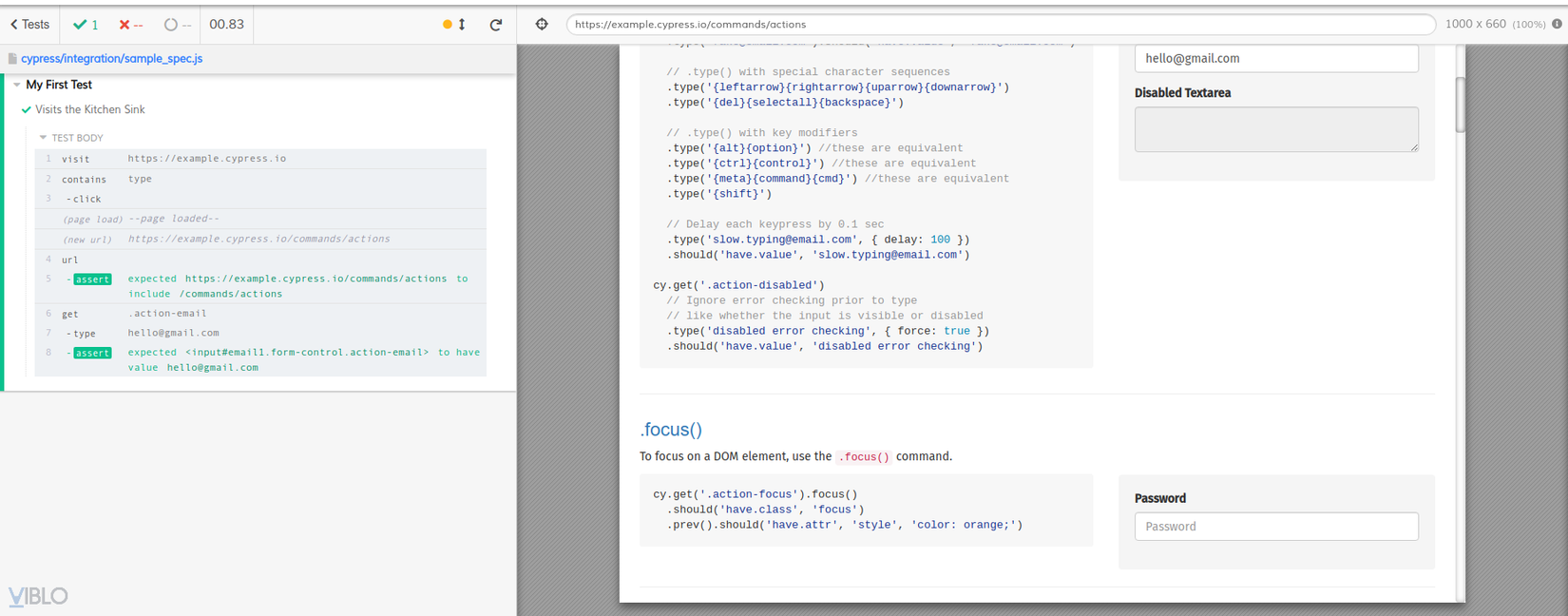Click the spec file document icon
The width and height of the screenshot is (1568, 616).
[x=12, y=59]
